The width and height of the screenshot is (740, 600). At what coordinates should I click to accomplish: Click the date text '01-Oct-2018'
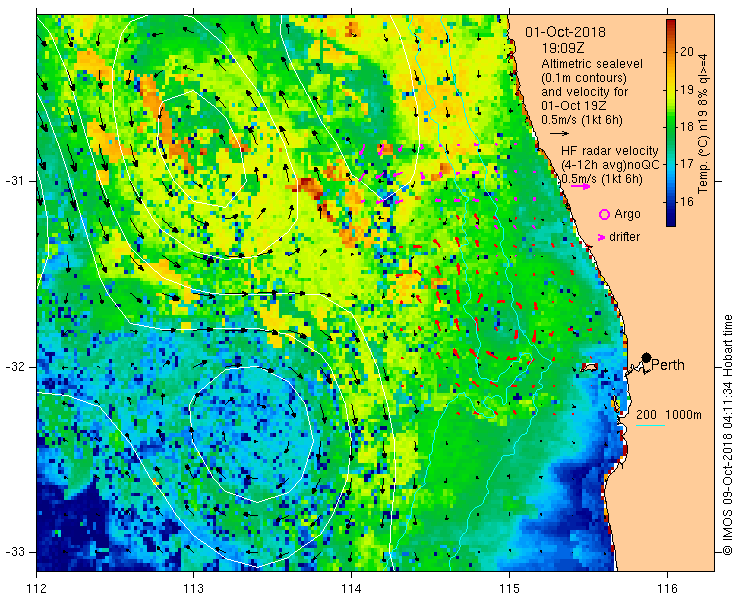(x=565, y=32)
